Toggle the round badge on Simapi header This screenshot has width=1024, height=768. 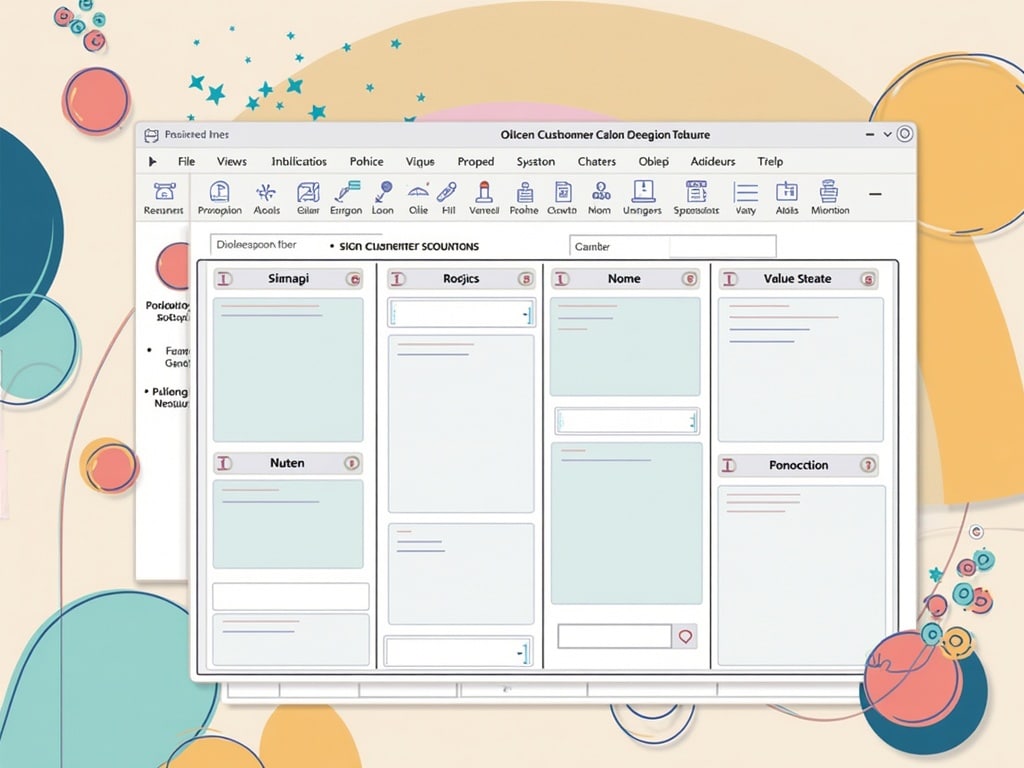point(353,279)
